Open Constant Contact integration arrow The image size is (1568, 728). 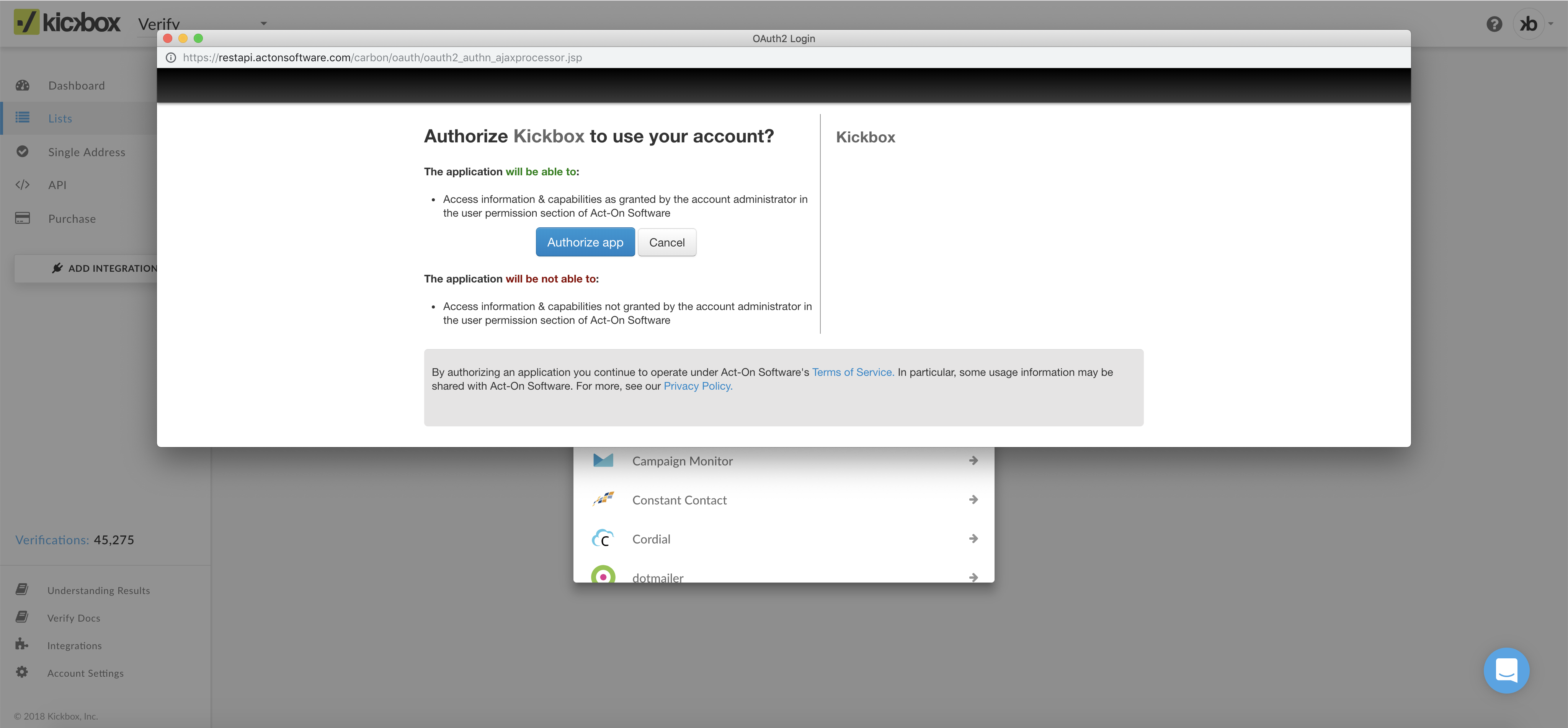coord(973,500)
